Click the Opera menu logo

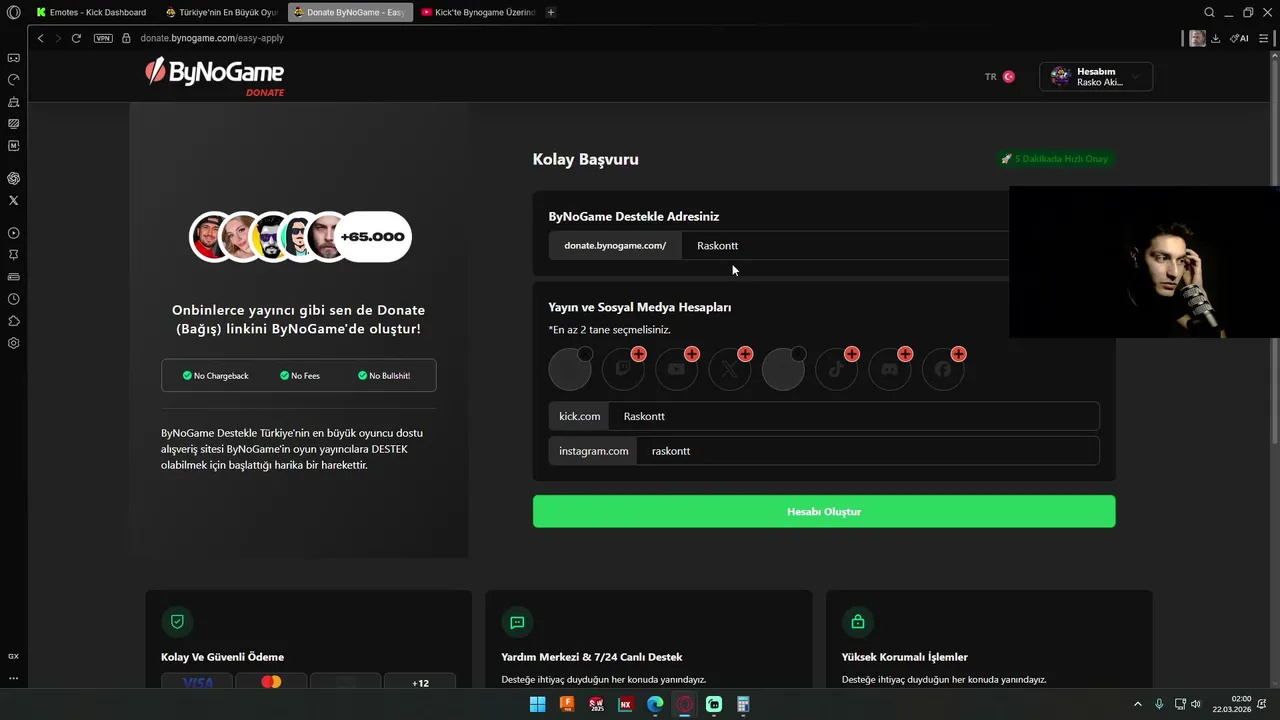13,12
